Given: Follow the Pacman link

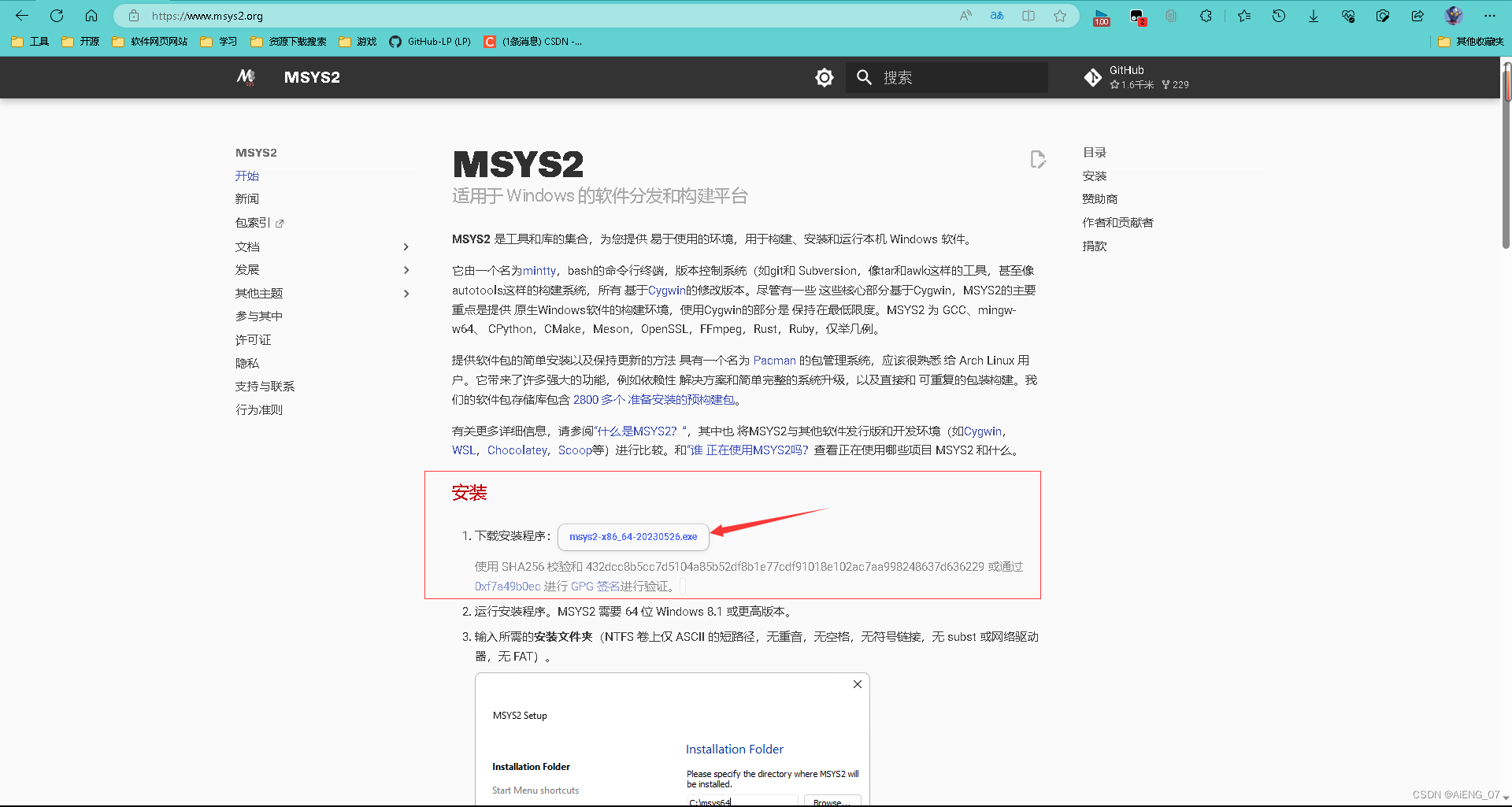Looking at the screenshot, I should (774, 361).
